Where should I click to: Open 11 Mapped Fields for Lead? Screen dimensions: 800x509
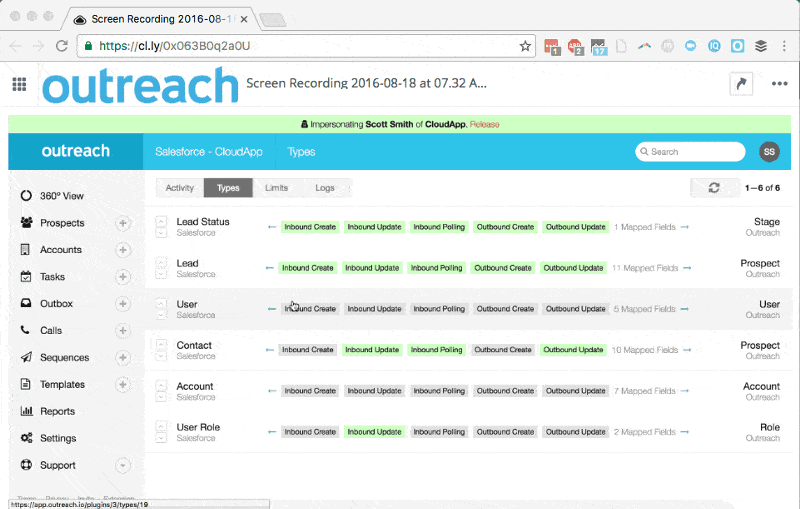(645, 268)
